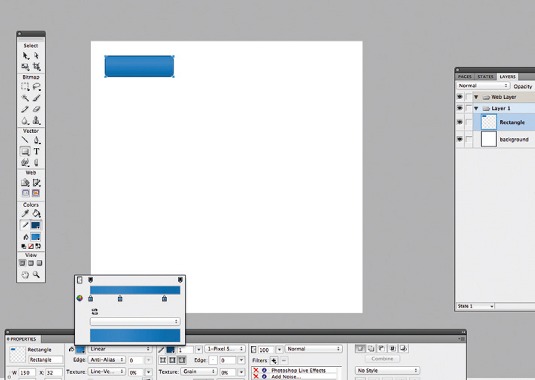Disable the Add Noise filter
The height and width of the screenshot is (380, 535).
(256, 376)
